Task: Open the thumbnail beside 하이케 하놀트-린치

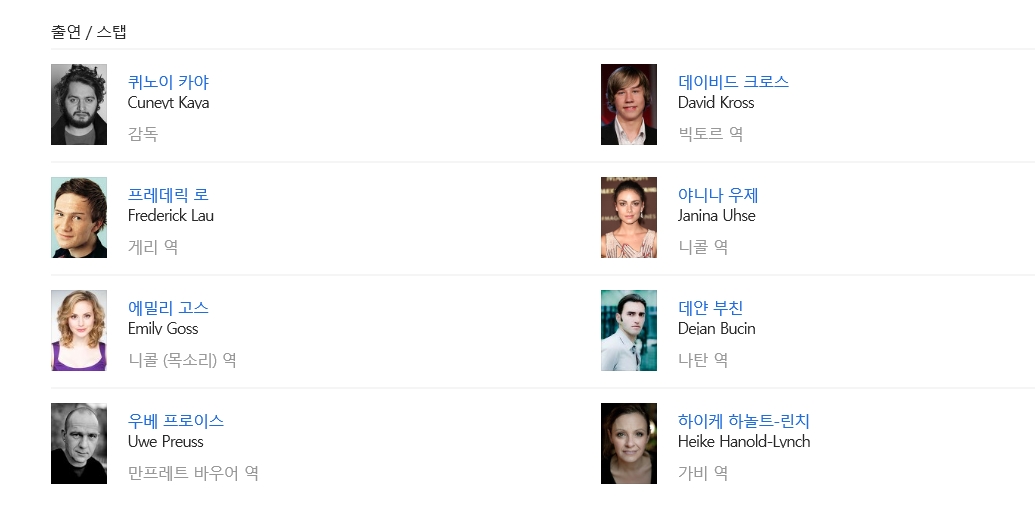Action: coord(629,444)
